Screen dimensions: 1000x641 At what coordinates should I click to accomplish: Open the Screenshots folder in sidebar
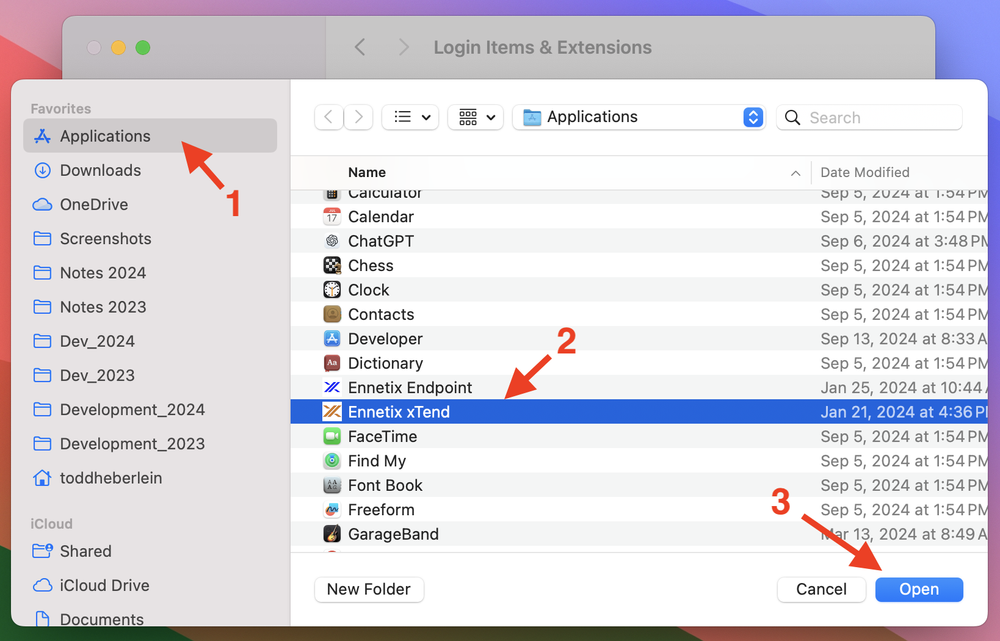pos(150,239)
